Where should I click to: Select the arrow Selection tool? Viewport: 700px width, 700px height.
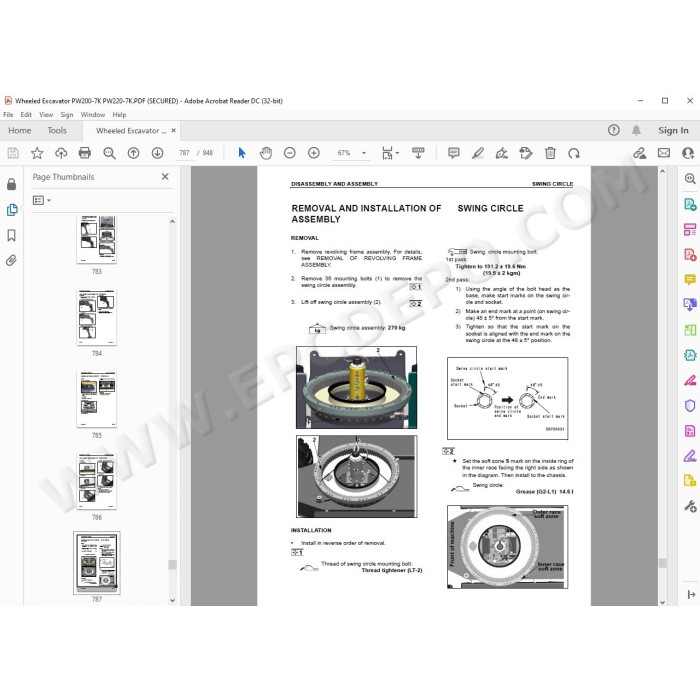point(242,153)
